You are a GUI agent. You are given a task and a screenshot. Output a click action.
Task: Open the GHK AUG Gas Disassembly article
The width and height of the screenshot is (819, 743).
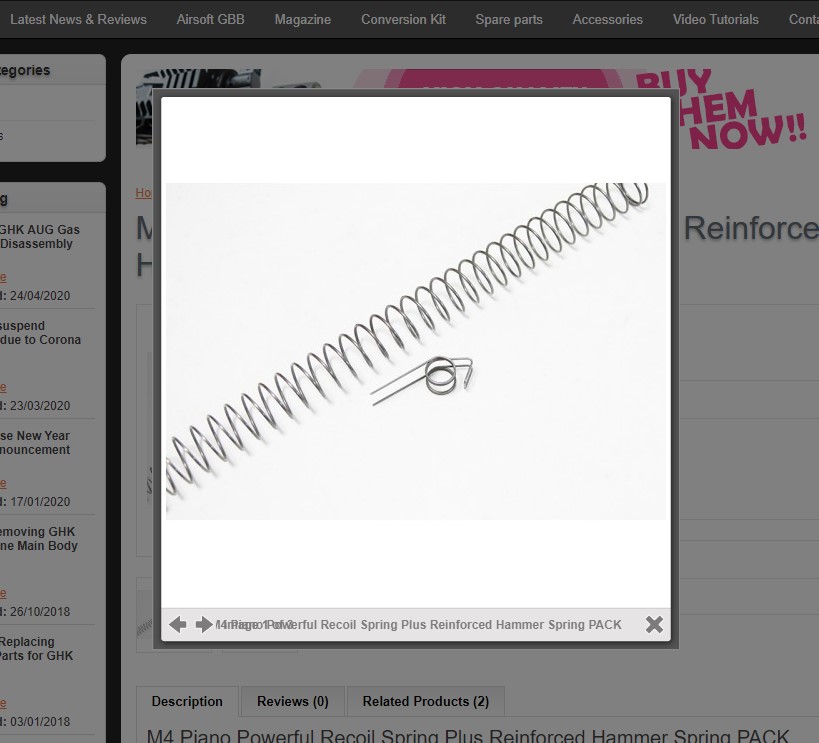coord(40,237)
